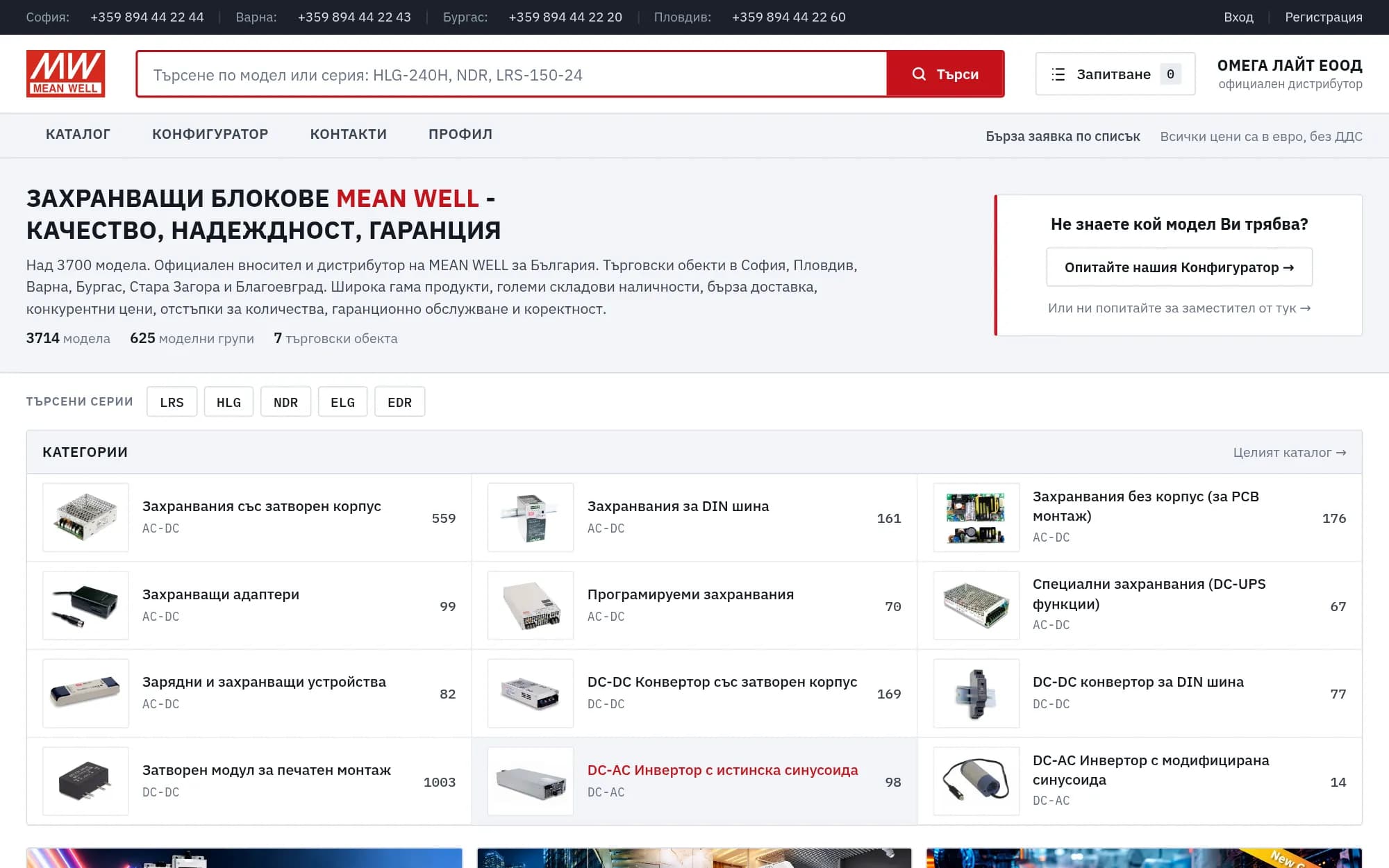The width and height of the screenshot is (1389, 868).
Task: Open Захранващи адаптери category title
Action: tap(221, 594)
